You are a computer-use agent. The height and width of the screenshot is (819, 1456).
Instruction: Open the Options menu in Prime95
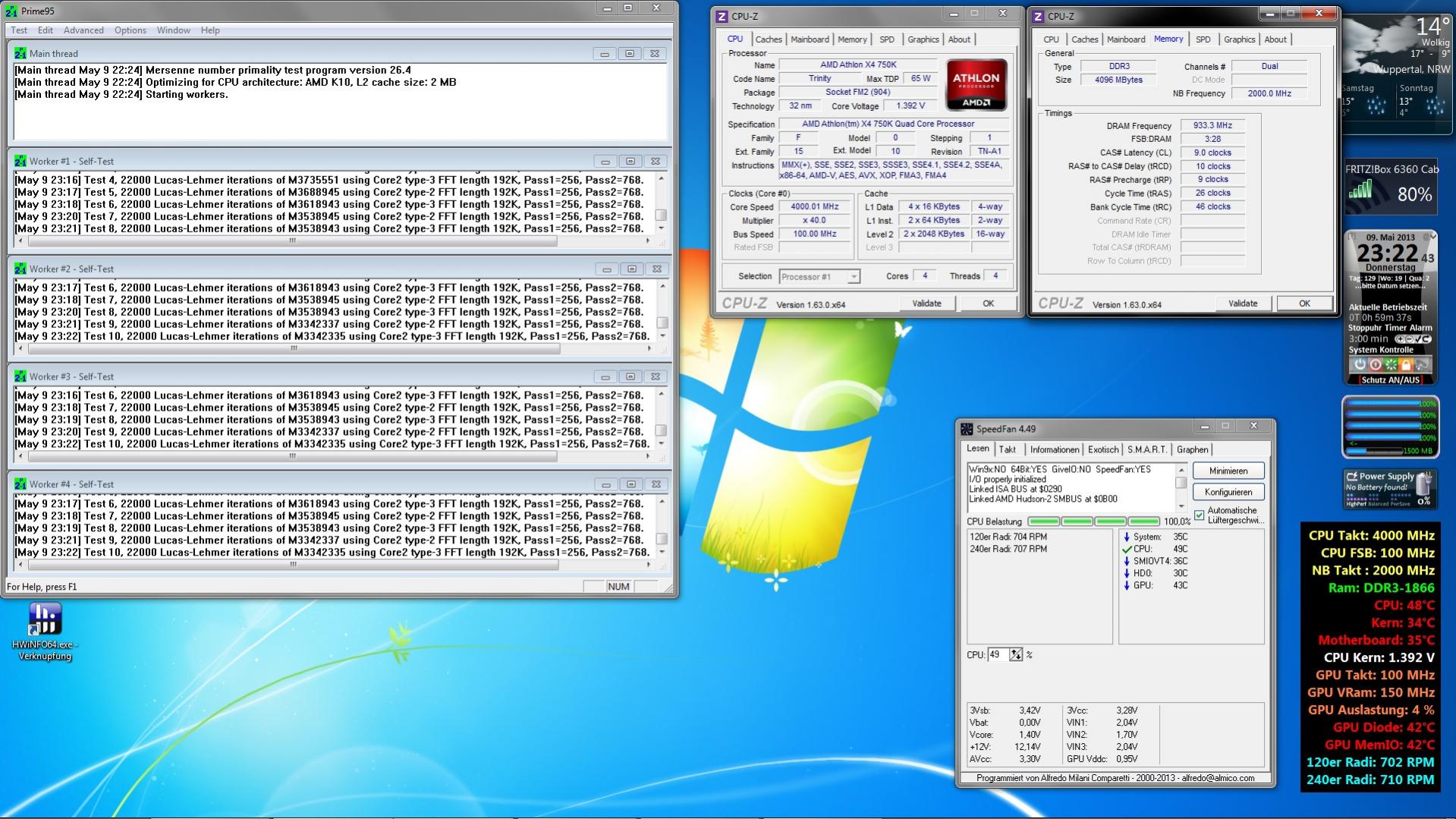pyautogui.click(x=131, y=30)
